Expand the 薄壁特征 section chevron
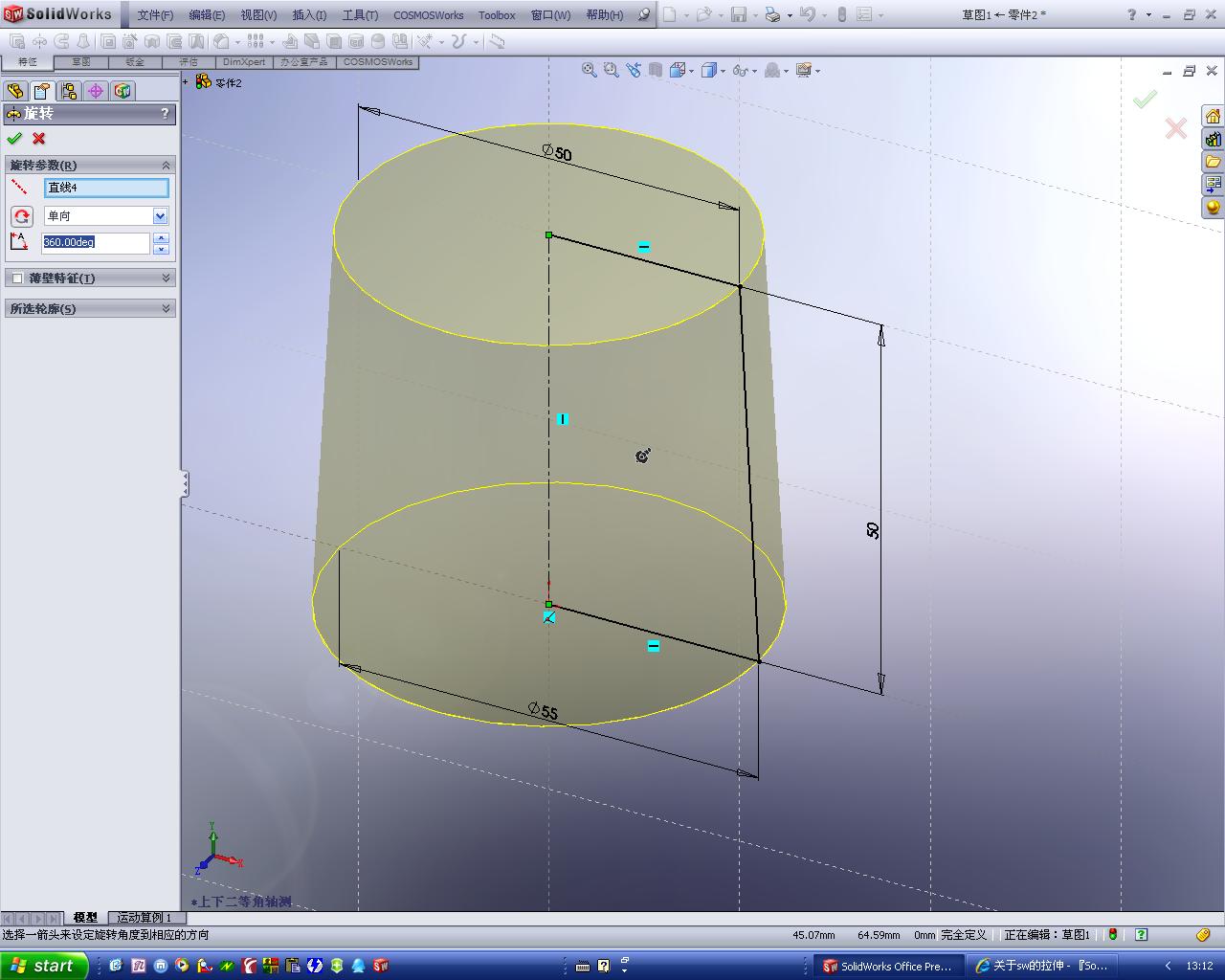This screenshot has height=980, width=1225. tap(167, 278)
